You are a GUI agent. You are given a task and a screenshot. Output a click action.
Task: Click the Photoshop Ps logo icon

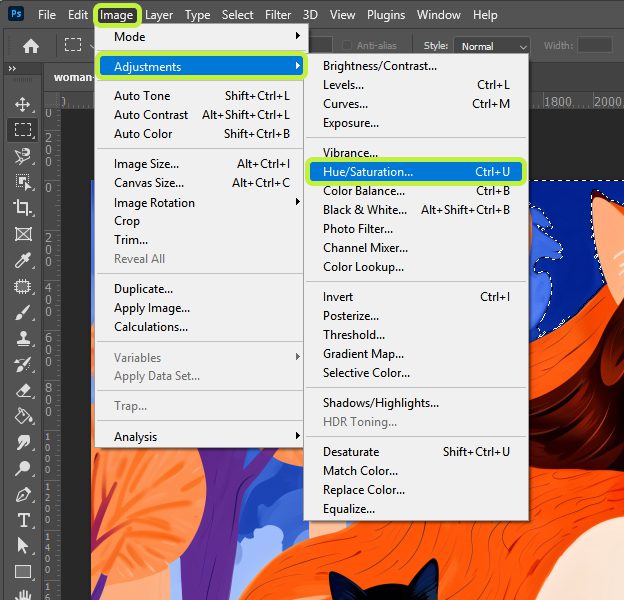16,14
